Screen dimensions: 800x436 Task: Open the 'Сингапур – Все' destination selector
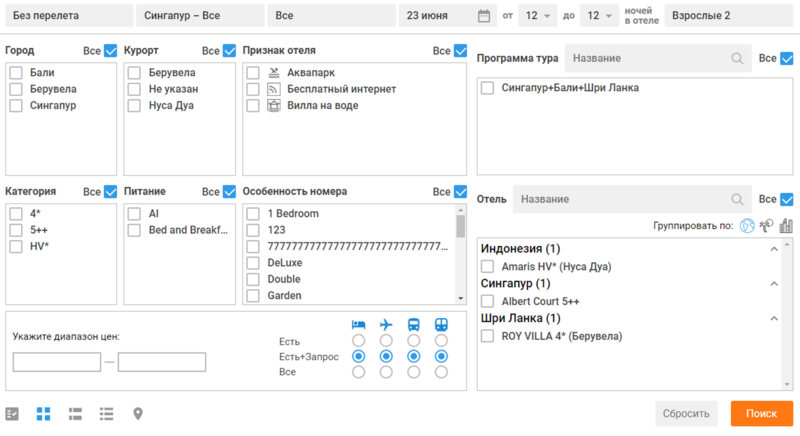pyautogui.click(x=199, y=16)
